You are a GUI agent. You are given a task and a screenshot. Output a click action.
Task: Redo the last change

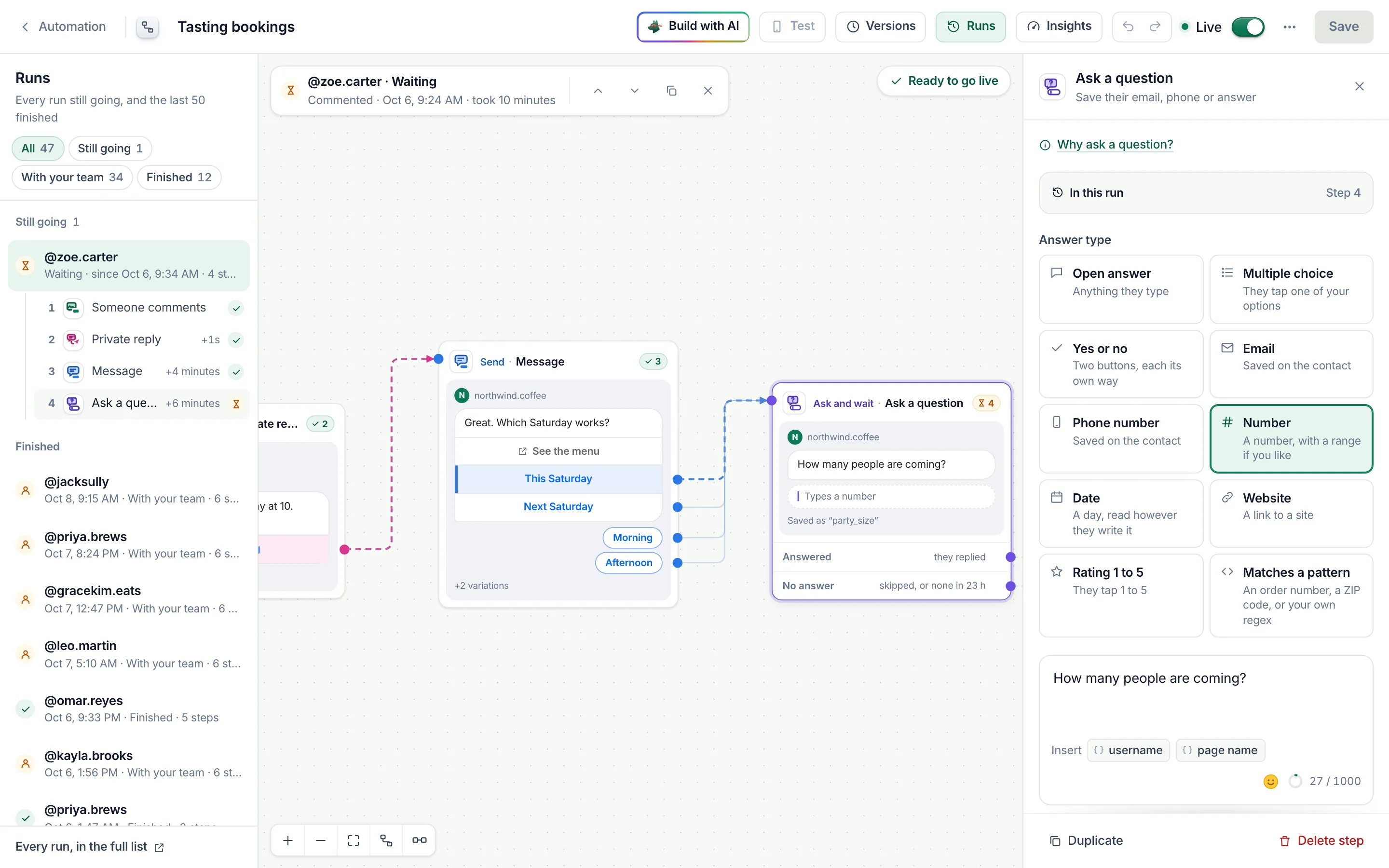point(1155,27)
